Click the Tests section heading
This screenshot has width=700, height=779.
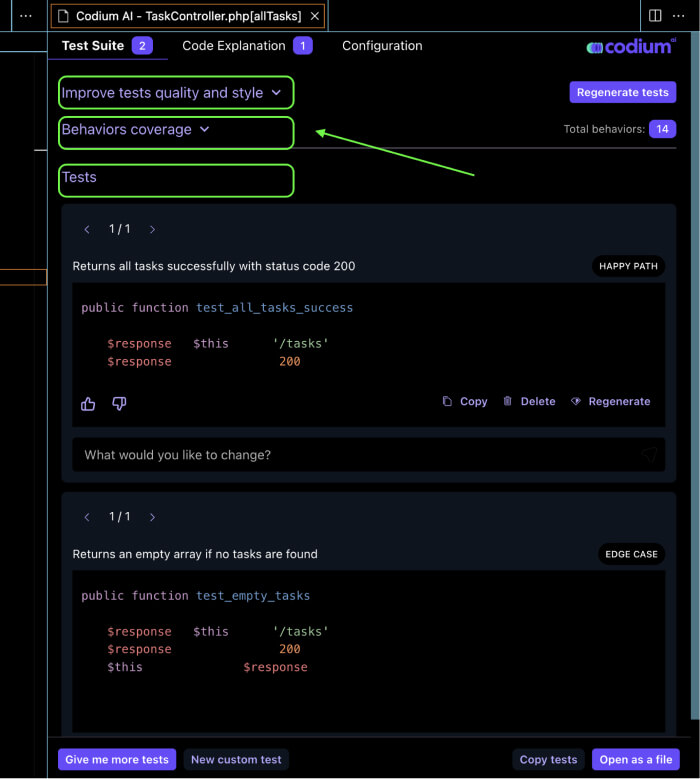(x=79, y=177)
